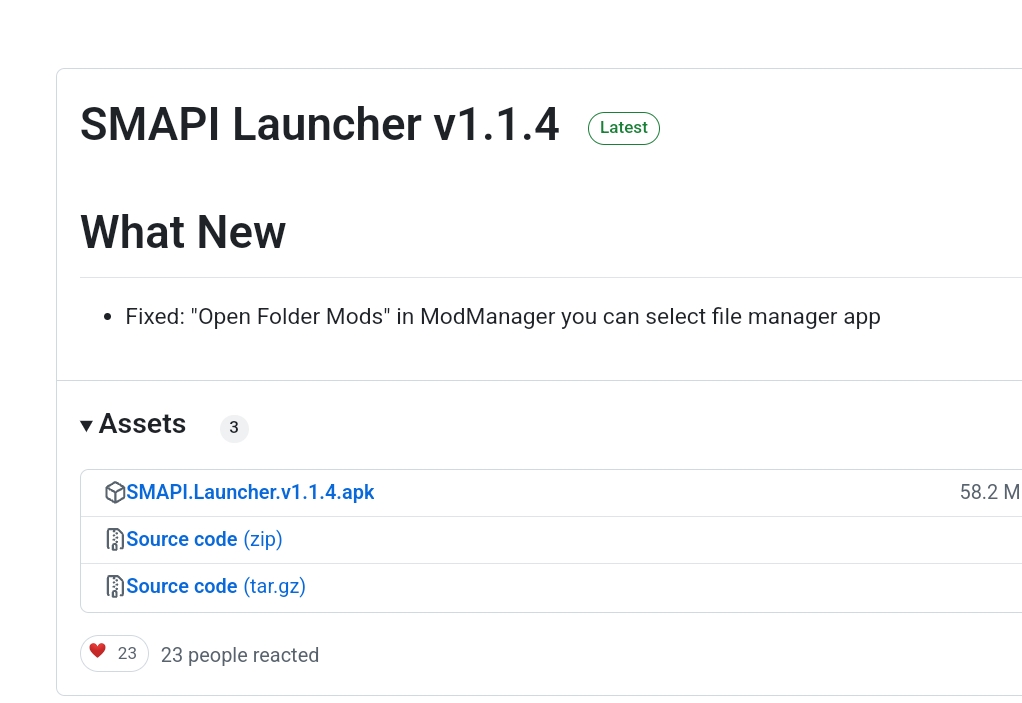The width and height of the screenshot is (1022, 703).
Task: Click the Assets count badge showing 3
Action: 234,428
